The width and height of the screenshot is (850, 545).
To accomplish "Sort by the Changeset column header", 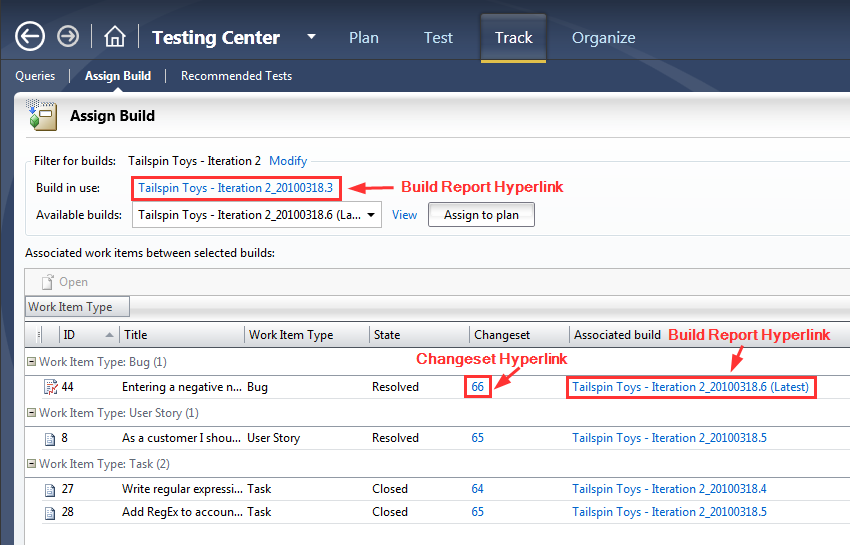I will (502, 335).
